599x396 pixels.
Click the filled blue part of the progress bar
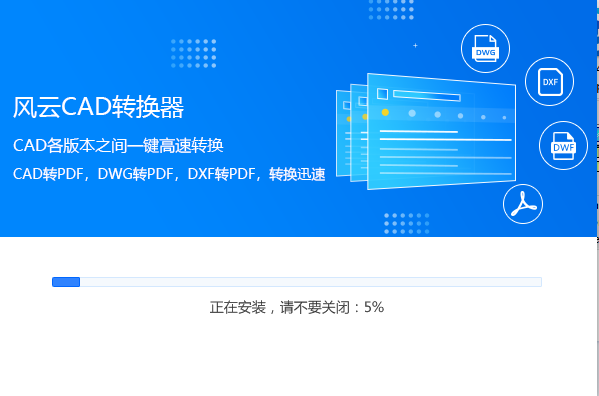click(x=66, y=282)
